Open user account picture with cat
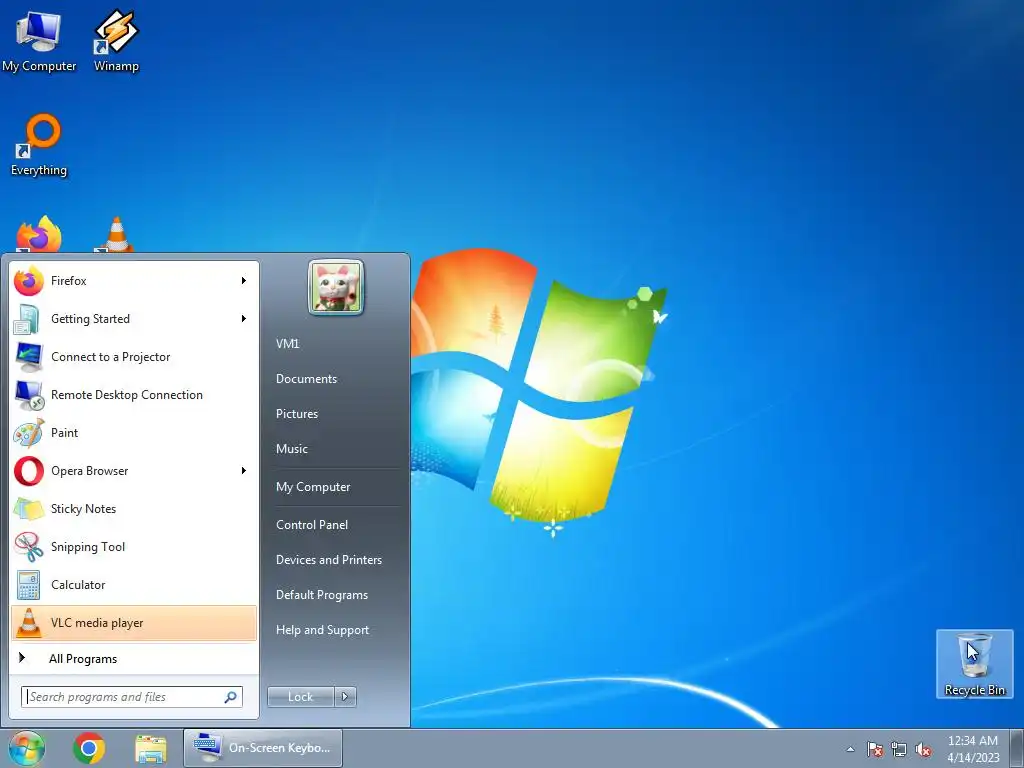1024x768 pixels. pyautogui.click(x=336, y=287)
